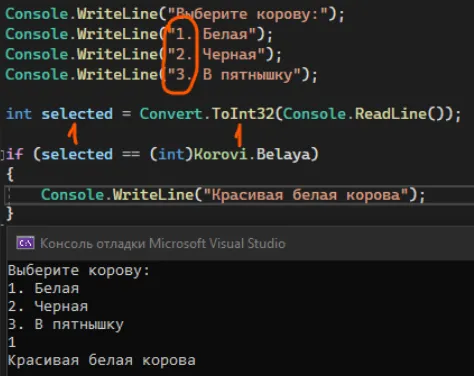Click the 'ReadLine' method call
474x376 pixels.
click(391, 114)
